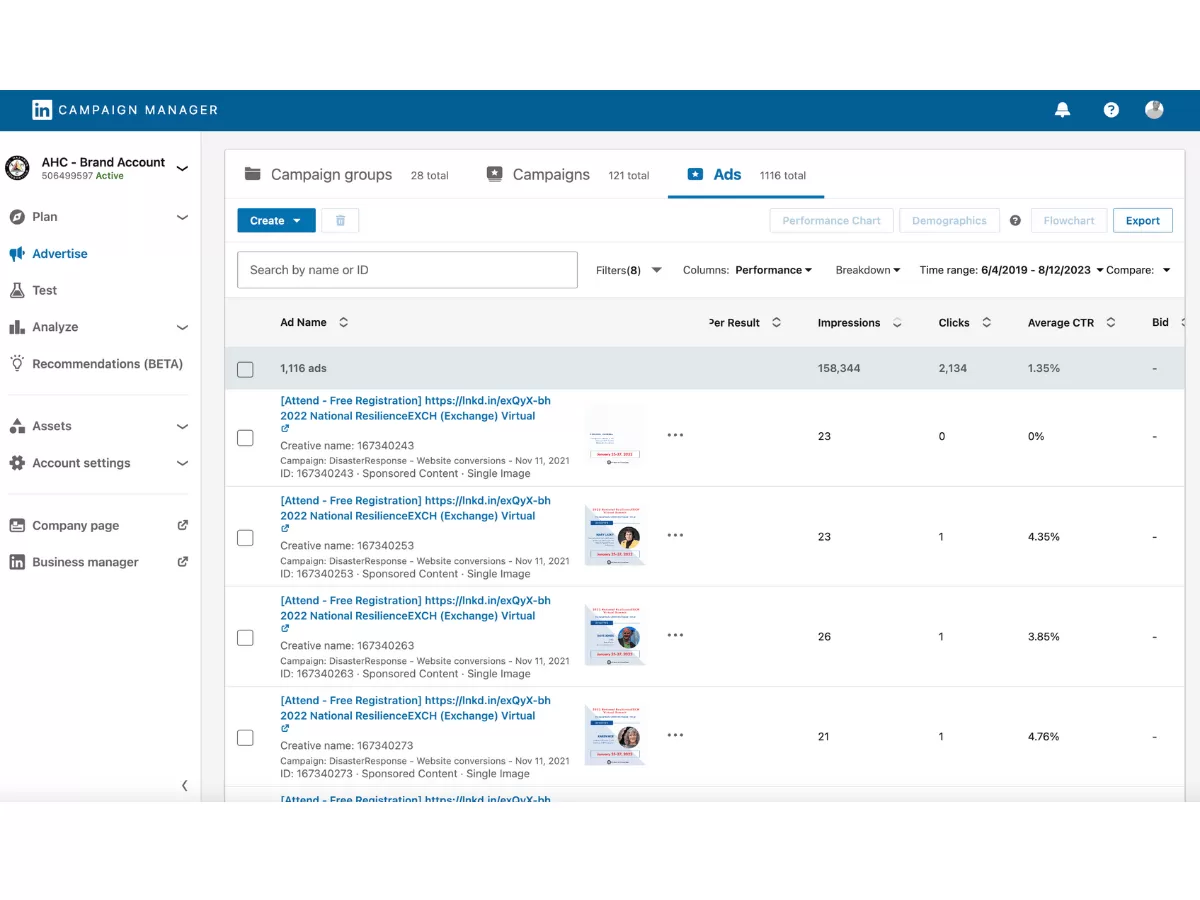Open the Columns: Performance dropdown
This screenshot has height=900, width=1200.
[747, 270]
